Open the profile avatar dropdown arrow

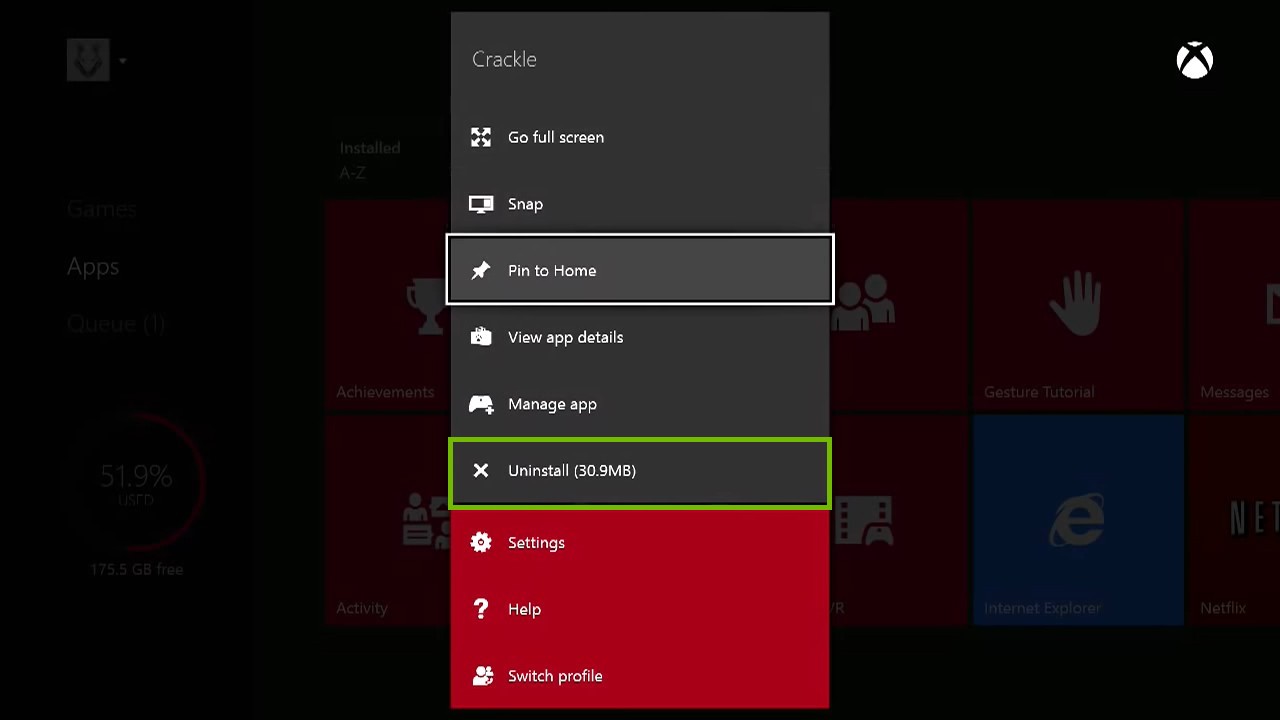[122, 60]
